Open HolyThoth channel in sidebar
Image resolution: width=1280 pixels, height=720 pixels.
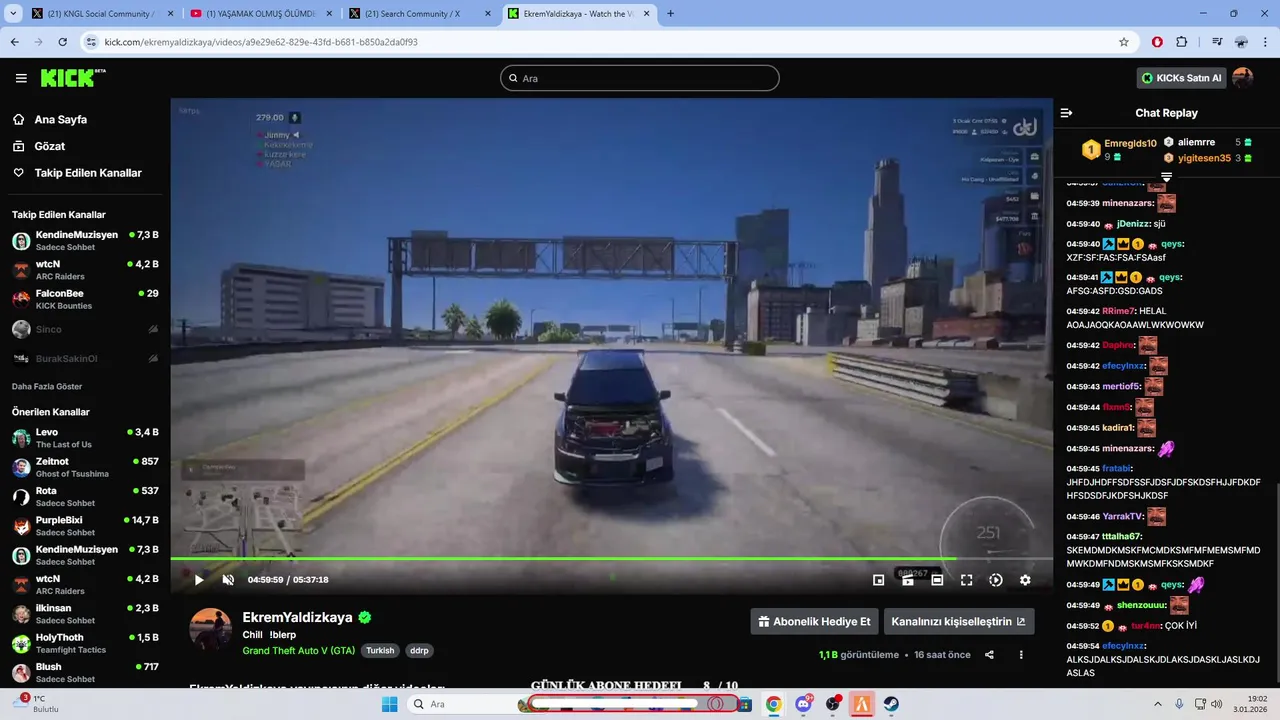[x=85, y=643]
